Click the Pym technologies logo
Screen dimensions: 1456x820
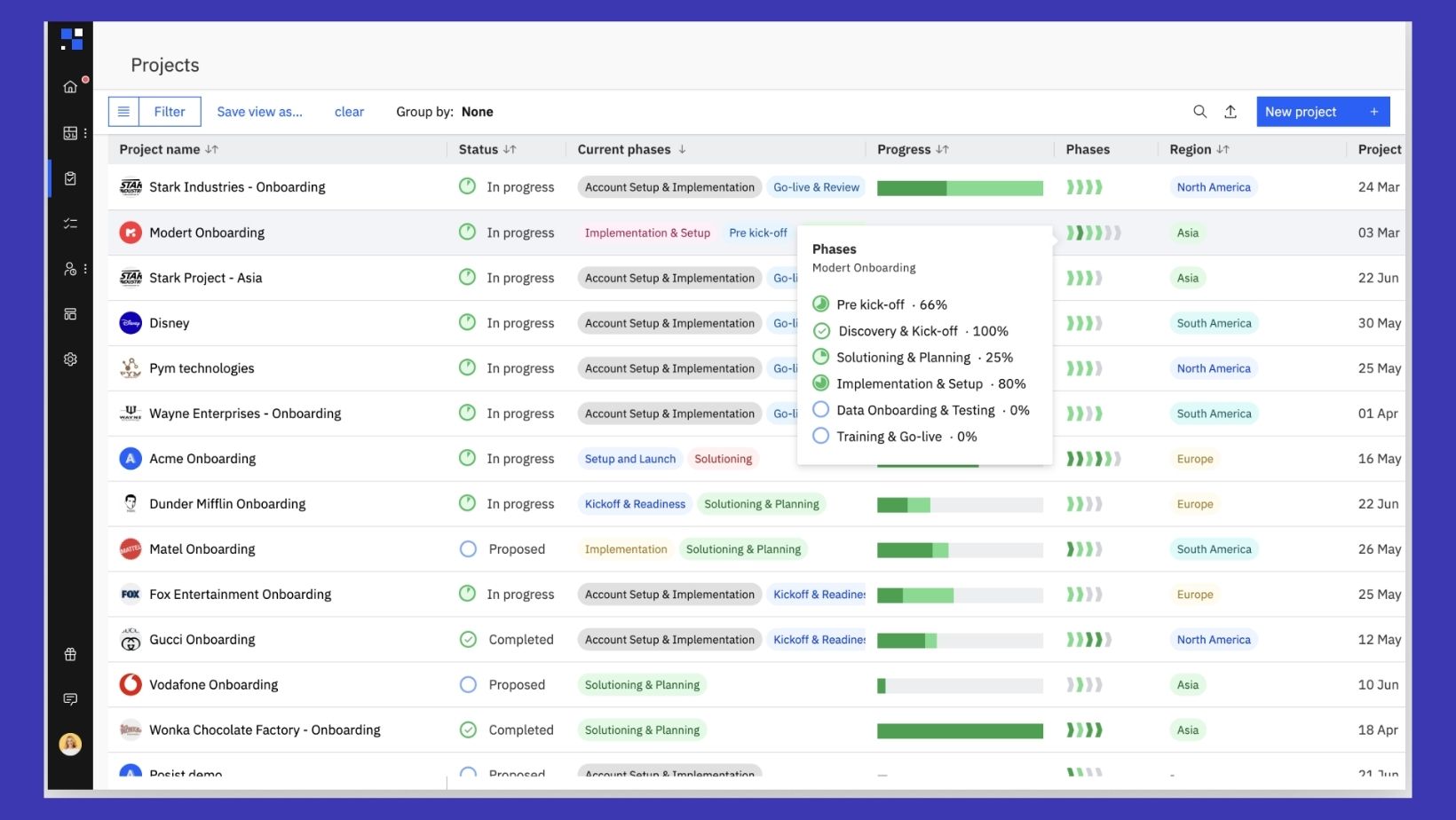[x=131, y=368]
